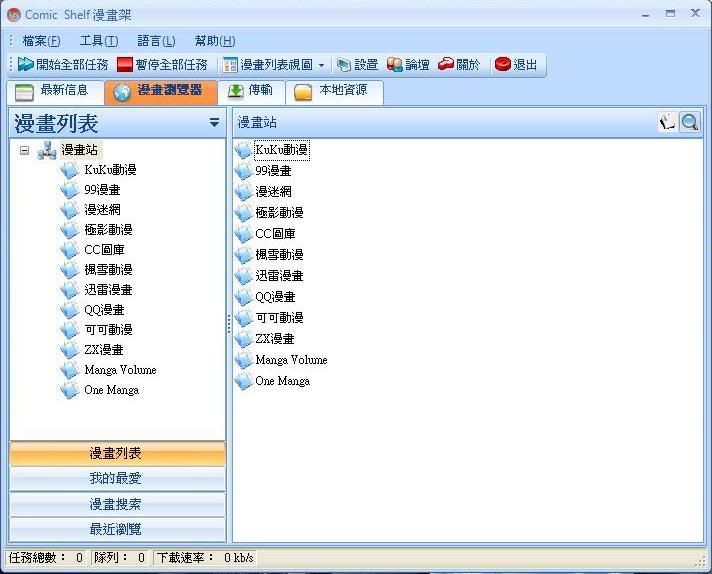Click the red 退出 exit icon
The image size is (712, 574).
(x=502, y=65)
